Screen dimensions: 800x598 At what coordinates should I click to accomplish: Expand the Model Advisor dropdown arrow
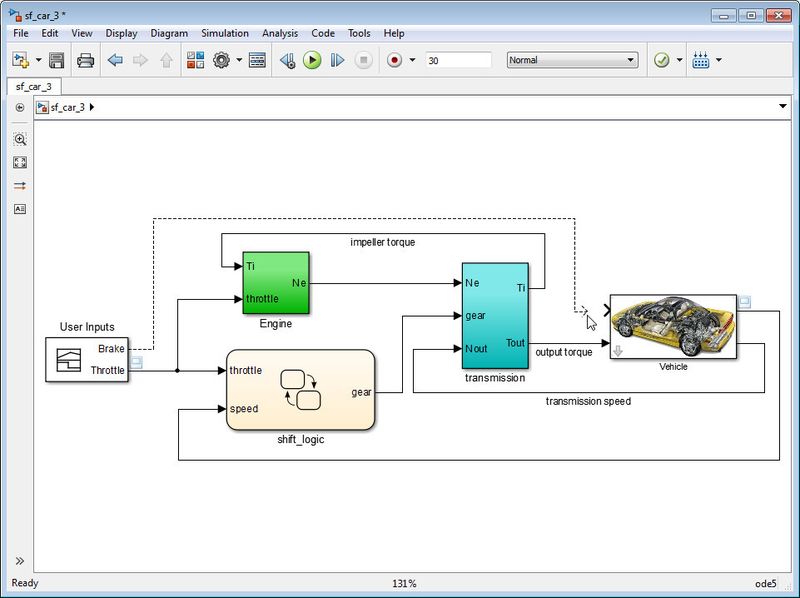pyautogui.click(x=680, y=61)
